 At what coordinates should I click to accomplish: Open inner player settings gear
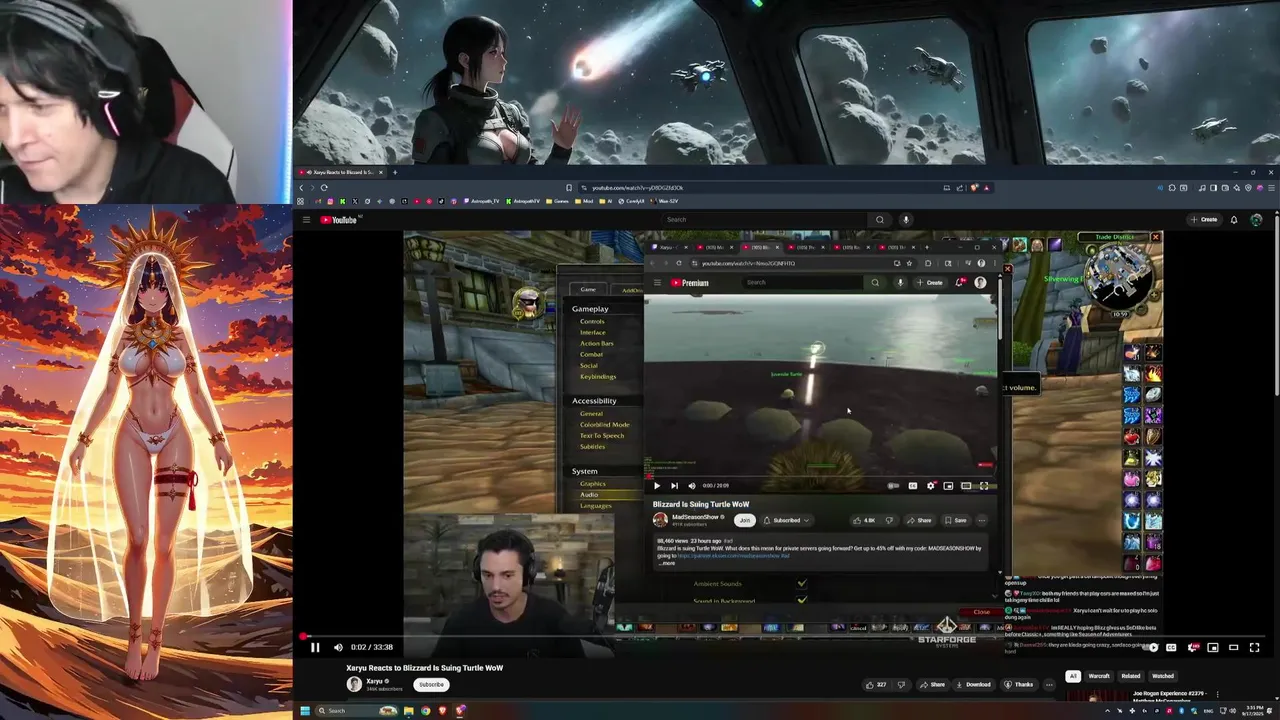(931, 486)
